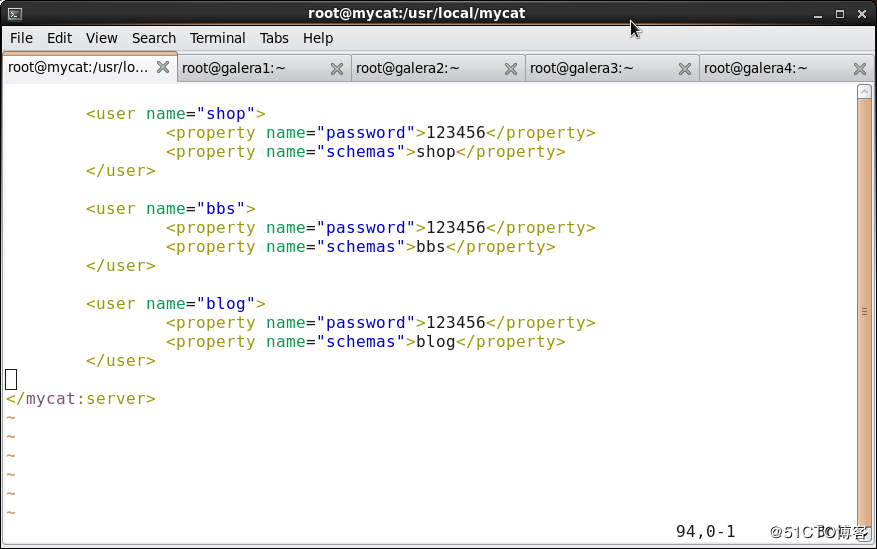Open the File menu
This screenshot has height=549, width=877.
pyautogui.click(x=21, y=38)
